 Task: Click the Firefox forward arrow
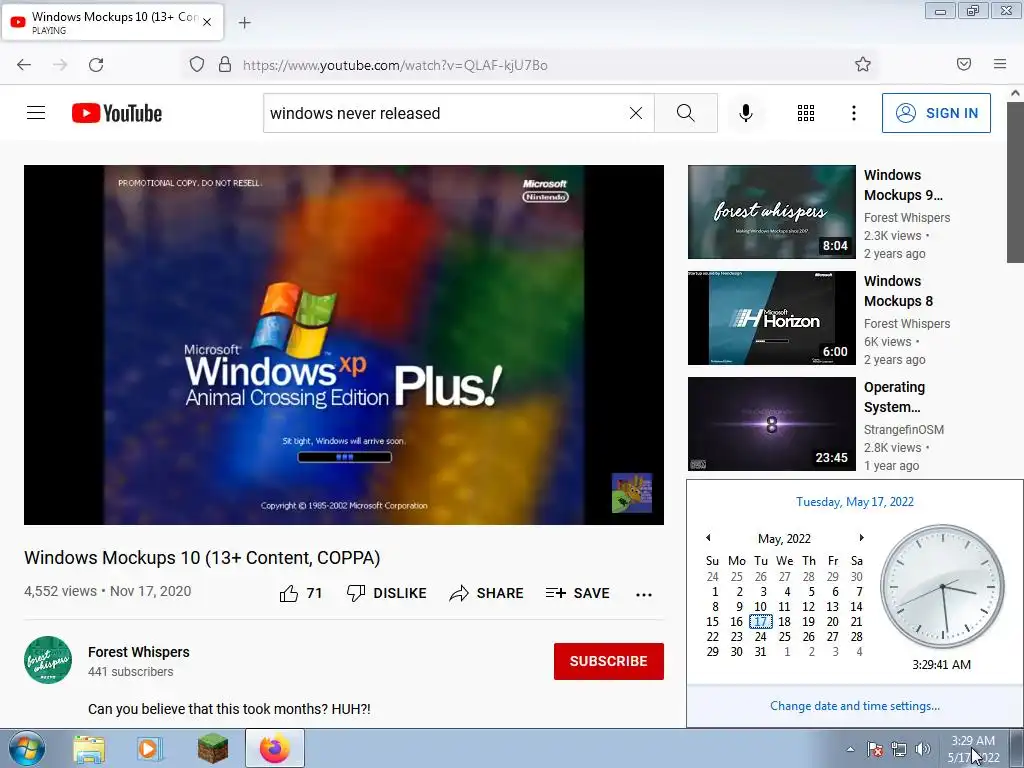(60, 65)
